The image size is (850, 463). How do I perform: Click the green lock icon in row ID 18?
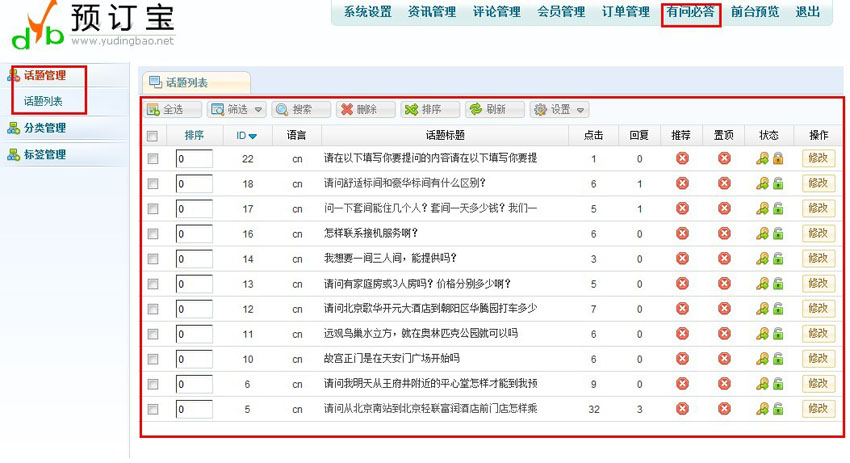point(778,184)
